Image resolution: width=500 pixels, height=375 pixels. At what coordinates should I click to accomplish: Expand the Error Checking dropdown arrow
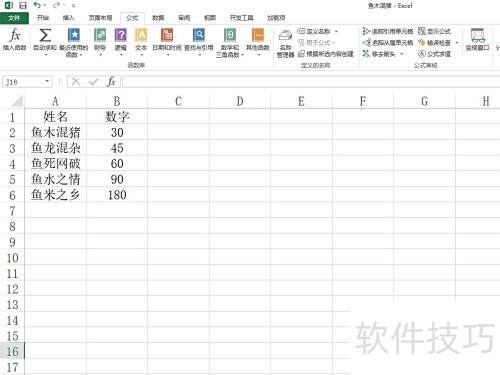457,43
